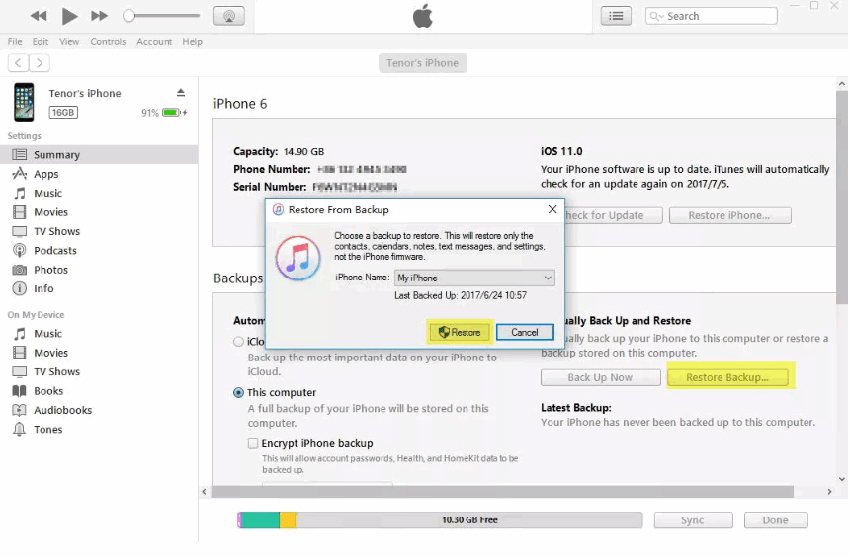The height and width of the screenshot is (557, 850).
Task: Click the storage usage bar
Action: [440, 520]
